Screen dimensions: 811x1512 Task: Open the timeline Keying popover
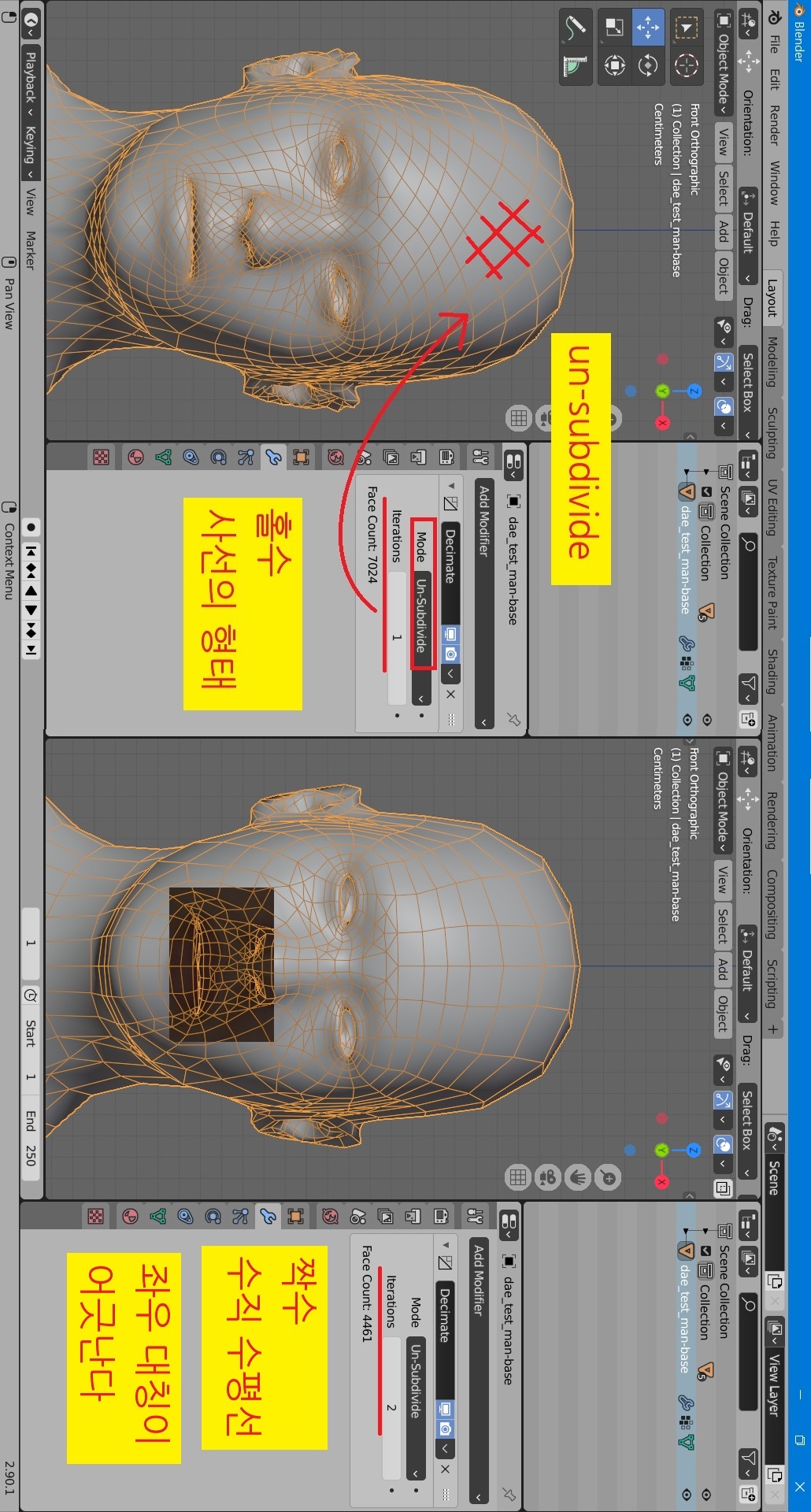point(31,151)
